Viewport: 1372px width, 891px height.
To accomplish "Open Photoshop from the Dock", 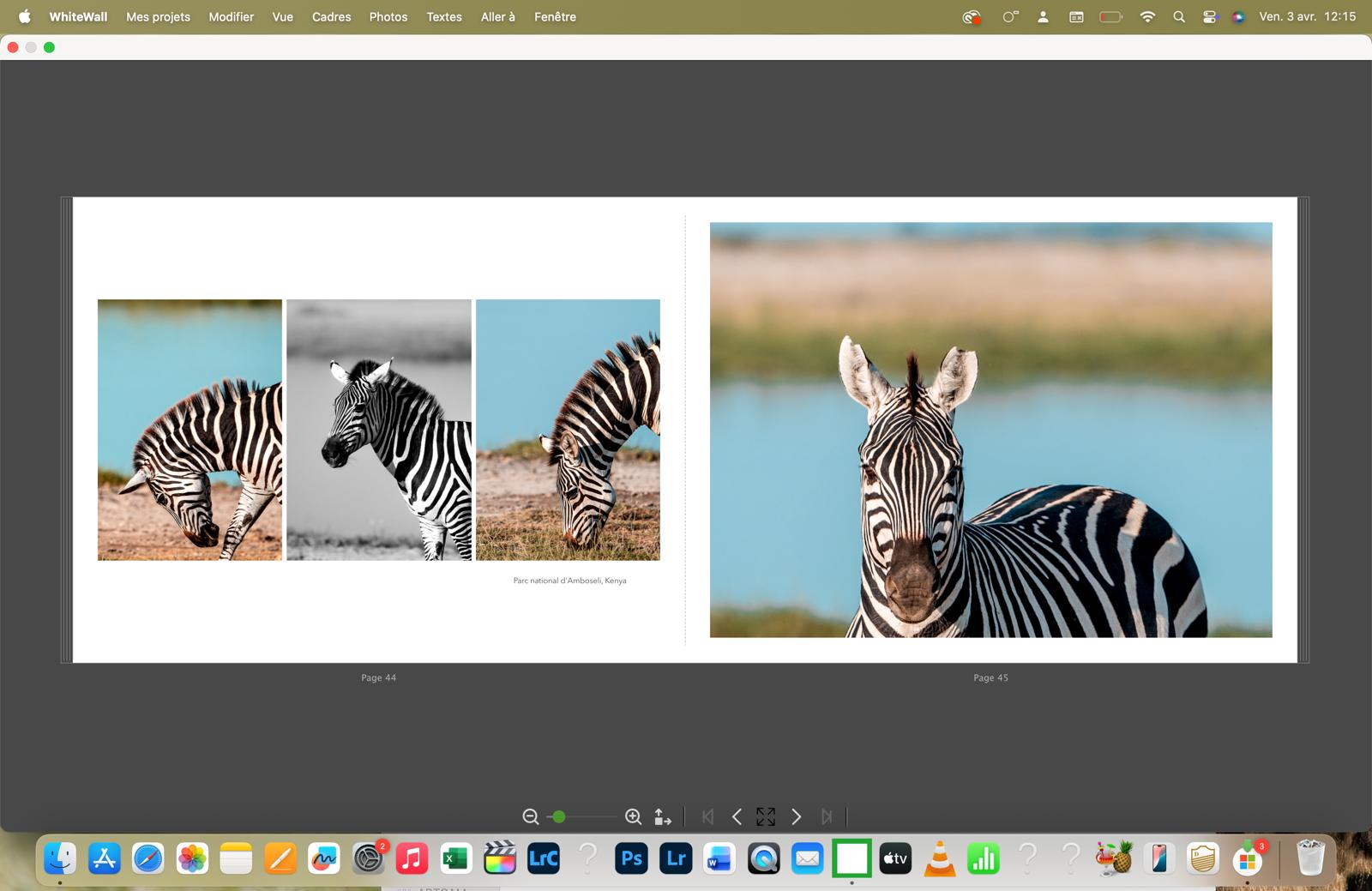I will [x=631, y=858].
